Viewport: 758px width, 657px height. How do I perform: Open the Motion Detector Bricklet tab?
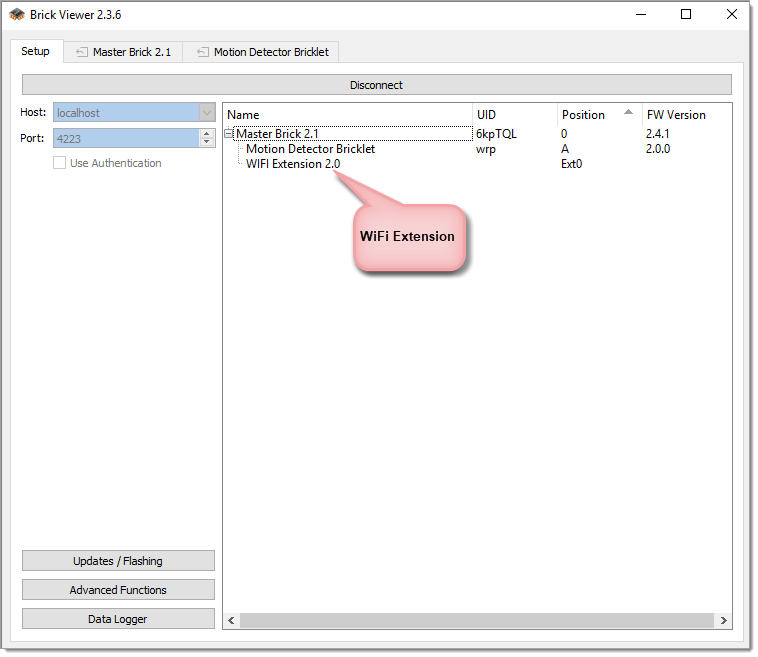[x=261, y=52]
